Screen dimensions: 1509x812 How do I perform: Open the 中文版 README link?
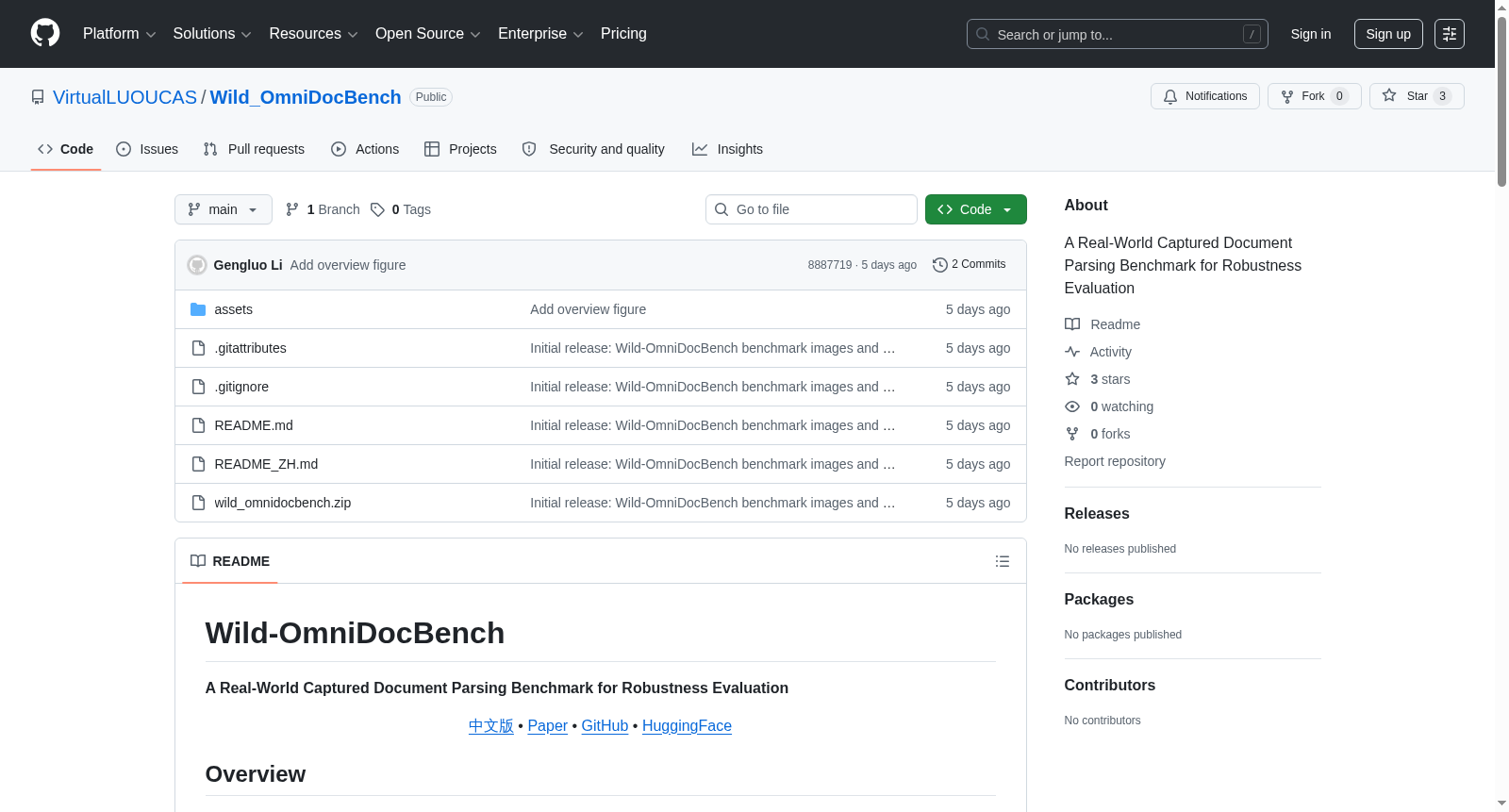point(491,725)
